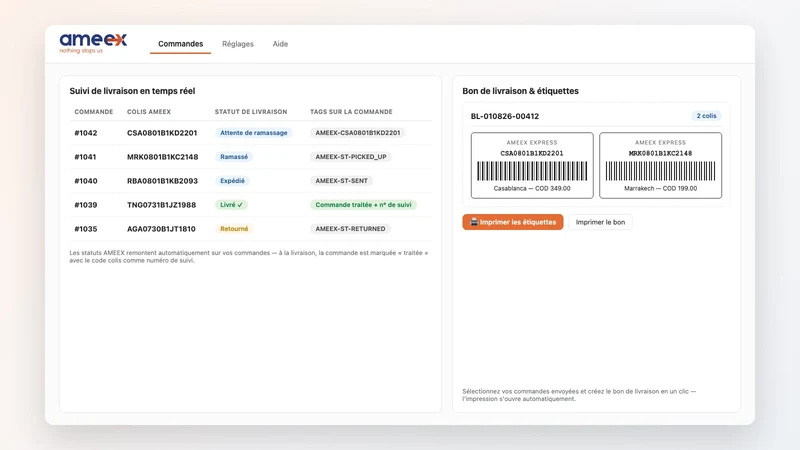Open the Commandes tab
This screenshot has height=450, width=800.
click(x=180, y=44)
